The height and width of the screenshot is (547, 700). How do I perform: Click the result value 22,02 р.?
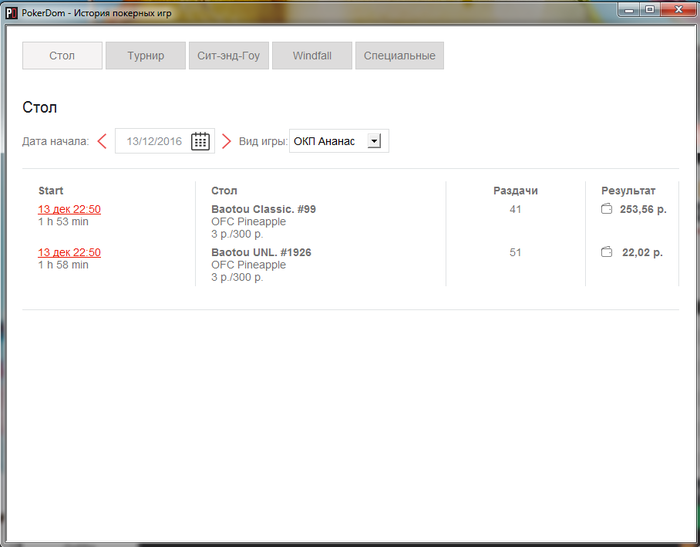[642, 252]
